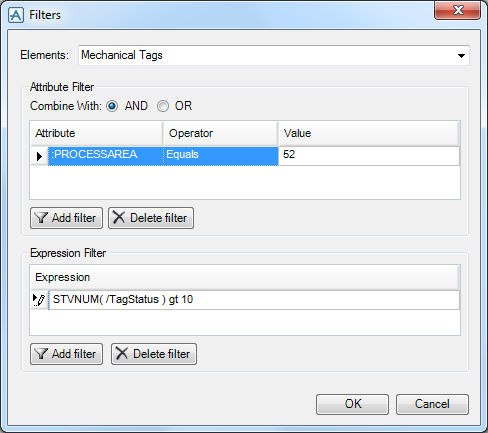
Task: Click the value cell containing 52
Action: pos(369,156)
